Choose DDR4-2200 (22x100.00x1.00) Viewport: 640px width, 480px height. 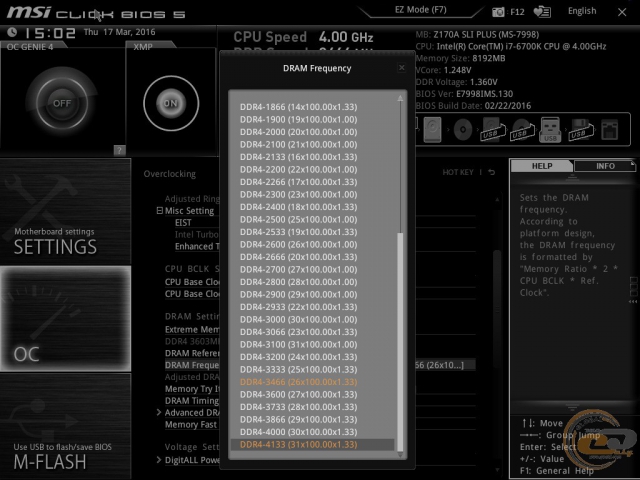(x=298, y=169)
